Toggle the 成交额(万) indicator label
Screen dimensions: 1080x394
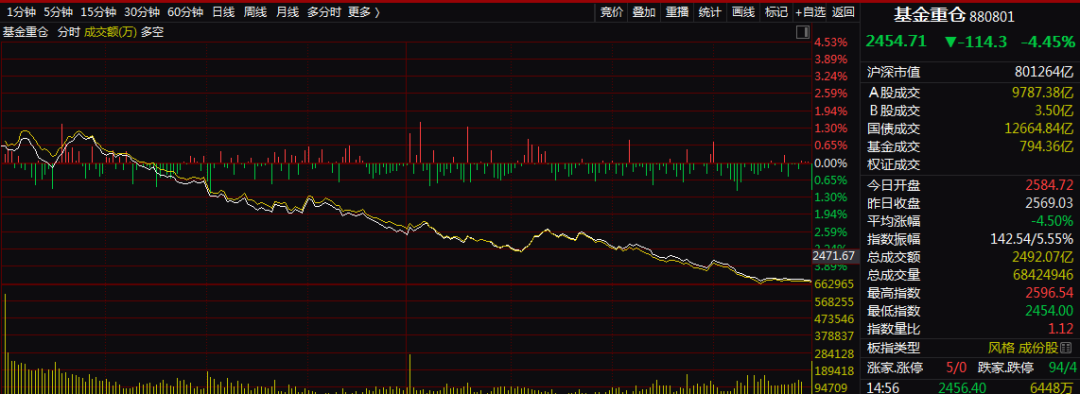pyautogui.click(x=110, y=32)
